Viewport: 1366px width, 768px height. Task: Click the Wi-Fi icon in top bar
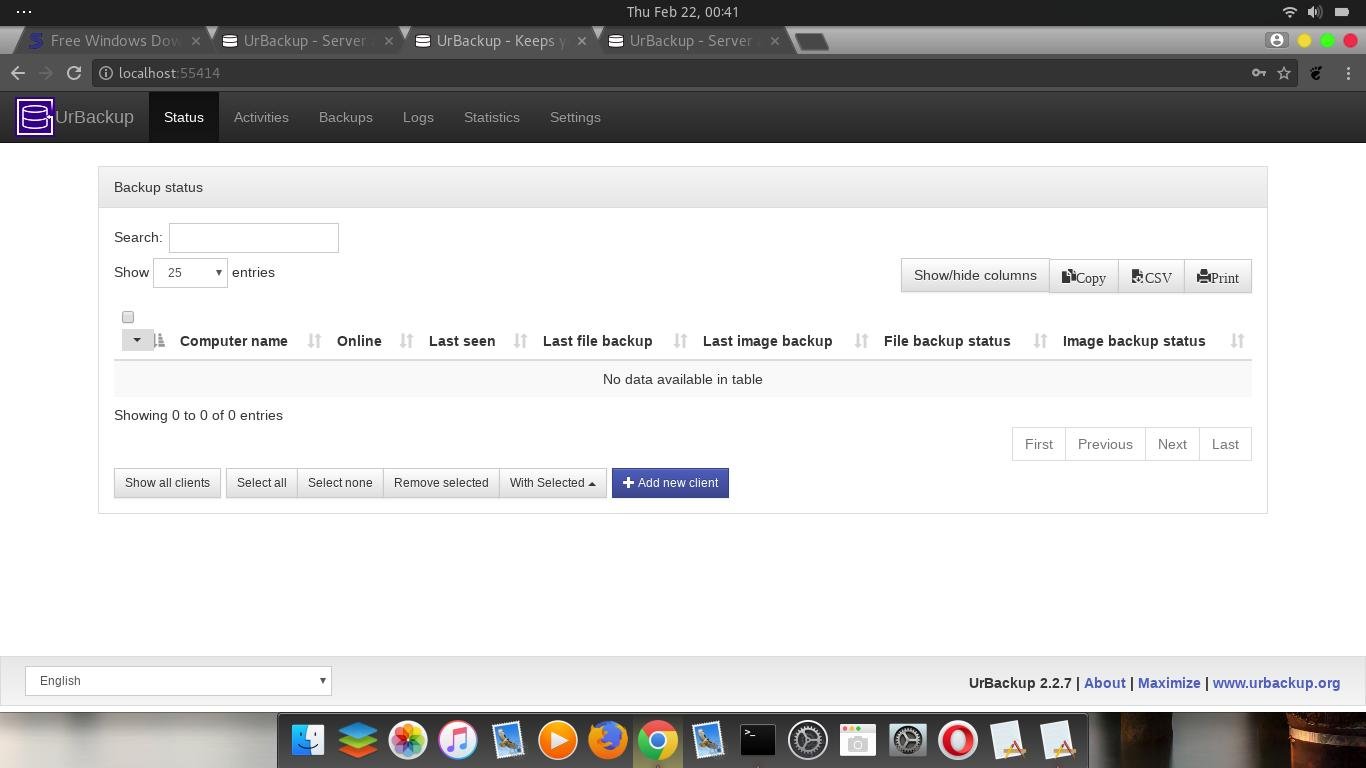click(1289, 12)
